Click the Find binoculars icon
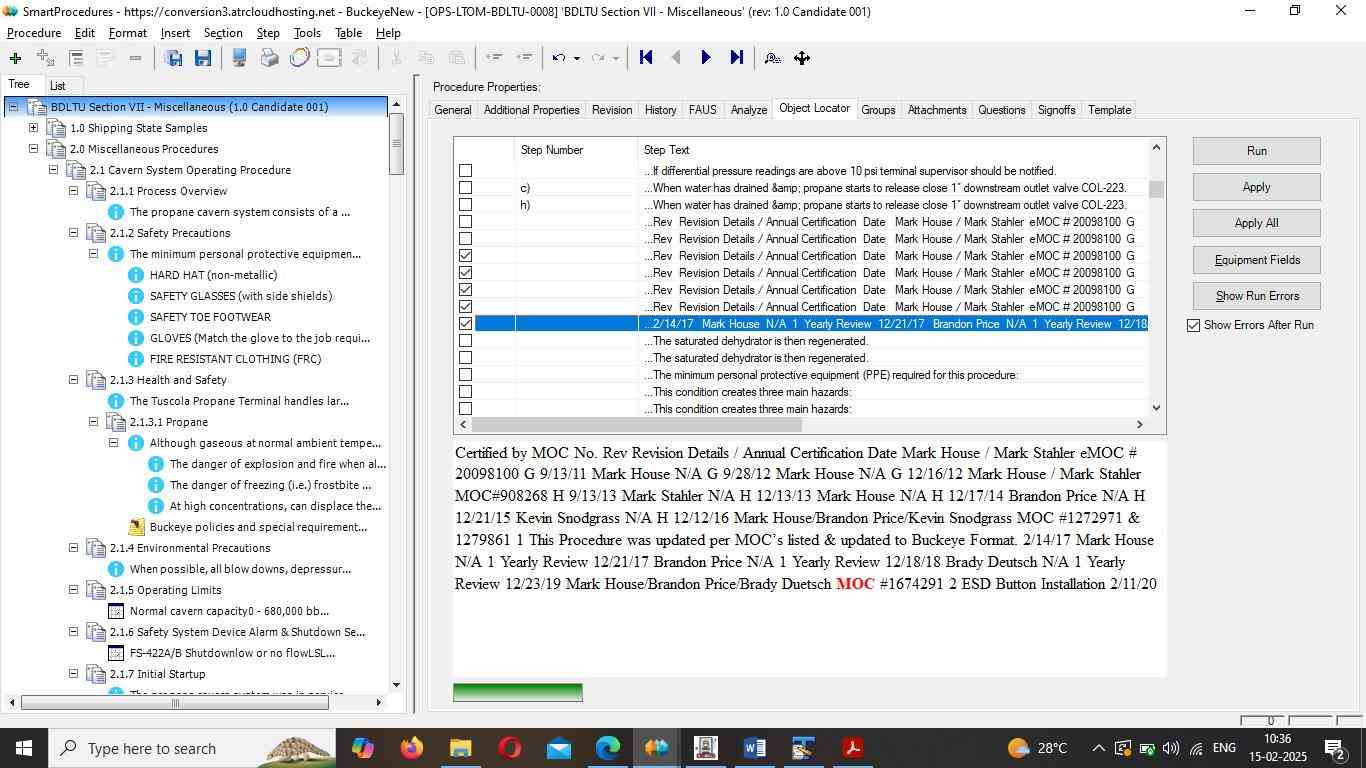Image resolution: width=1366 pixels, height=768 pixels. pos(772,58)
